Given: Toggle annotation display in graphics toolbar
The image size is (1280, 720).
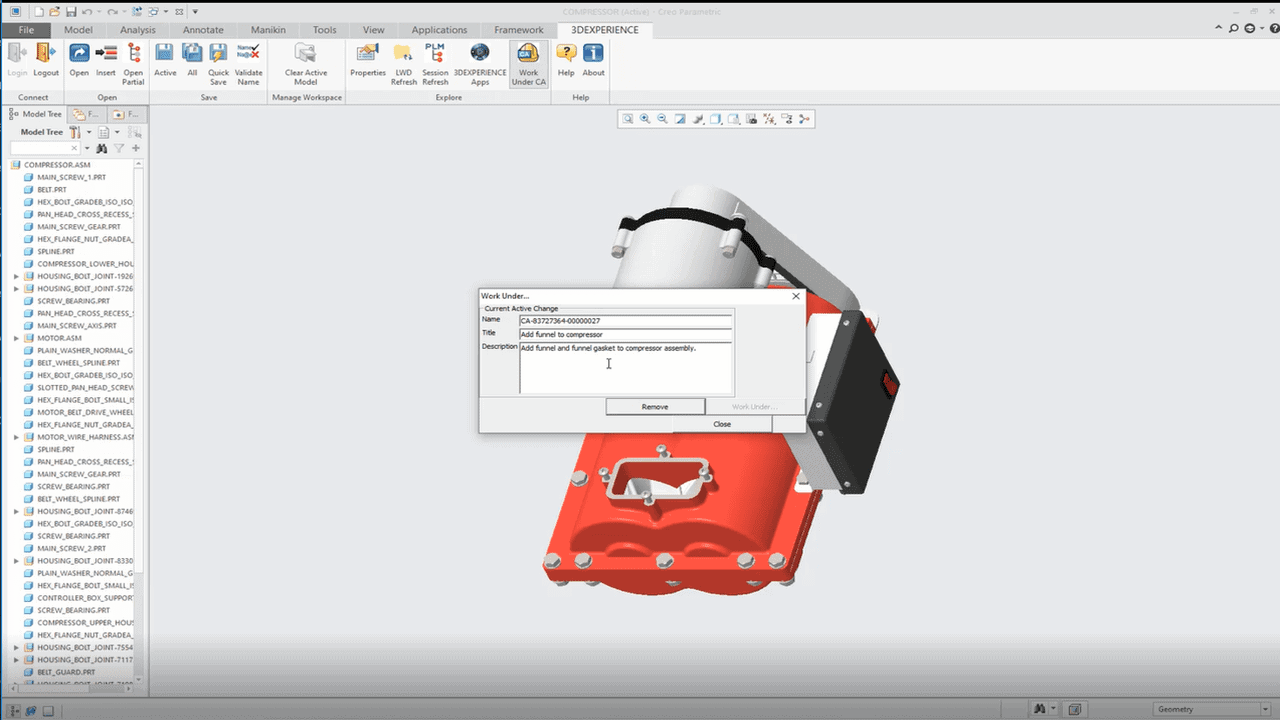Looking at the screenshot, I should pyautogui.click(x=787, y=119).
